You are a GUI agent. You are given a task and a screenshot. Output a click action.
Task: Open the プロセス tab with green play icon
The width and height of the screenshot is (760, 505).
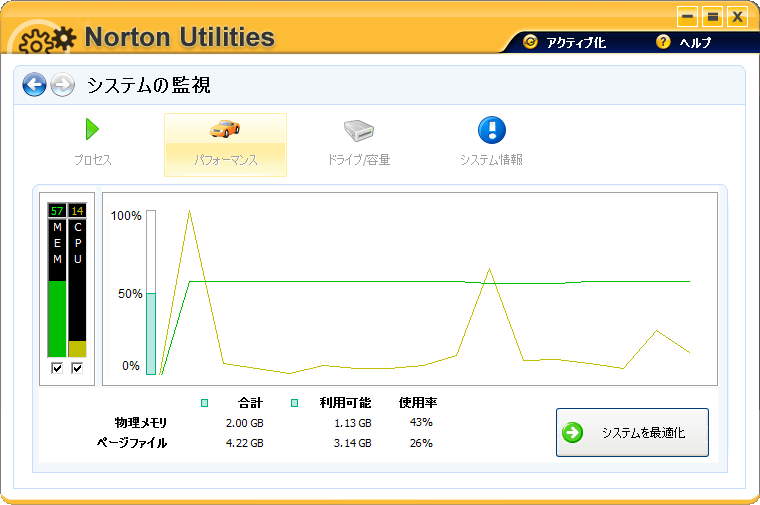pyautogui.click(x=93, y=144)
